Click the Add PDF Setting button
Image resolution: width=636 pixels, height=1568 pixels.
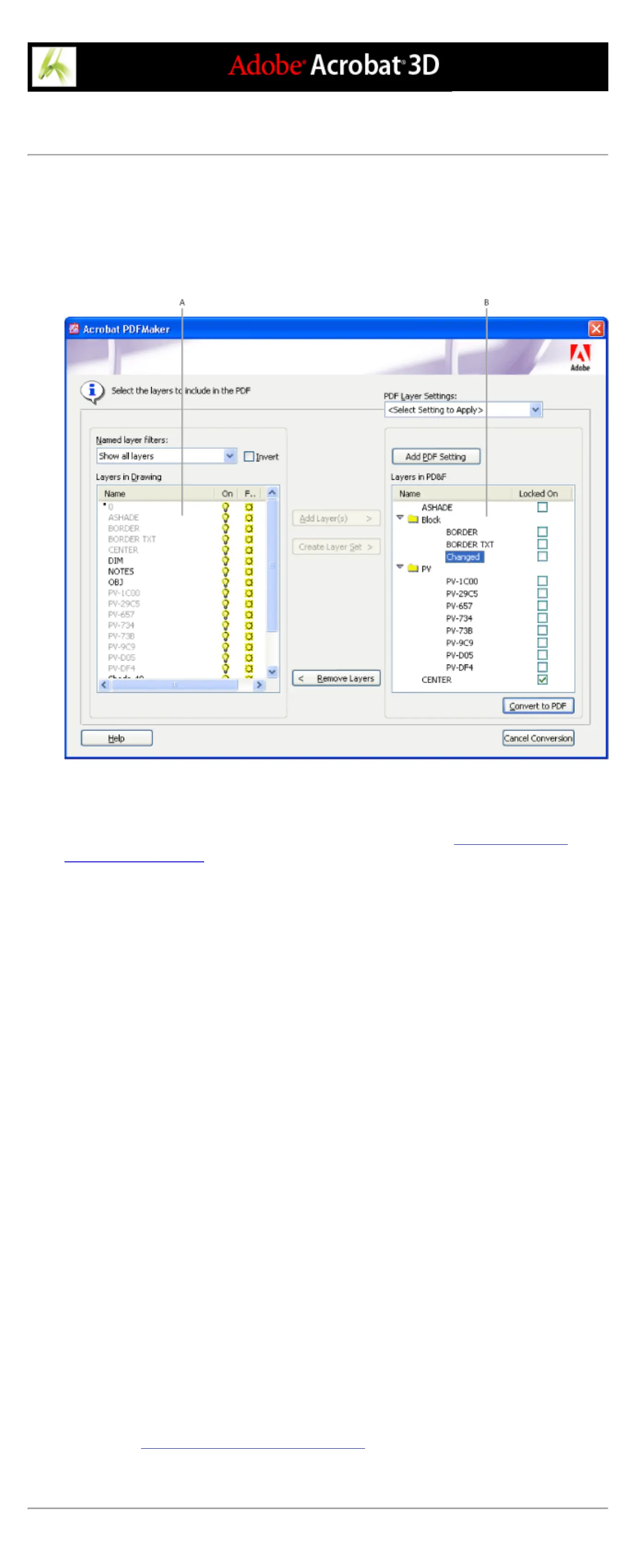coord(436,456)
